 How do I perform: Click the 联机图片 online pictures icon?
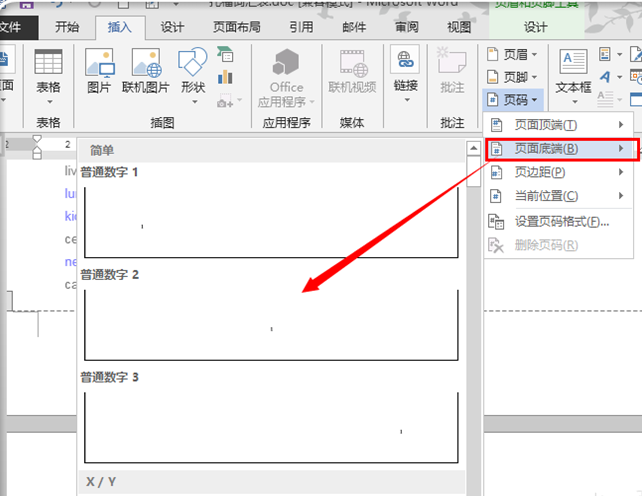[x=146, y=71]
